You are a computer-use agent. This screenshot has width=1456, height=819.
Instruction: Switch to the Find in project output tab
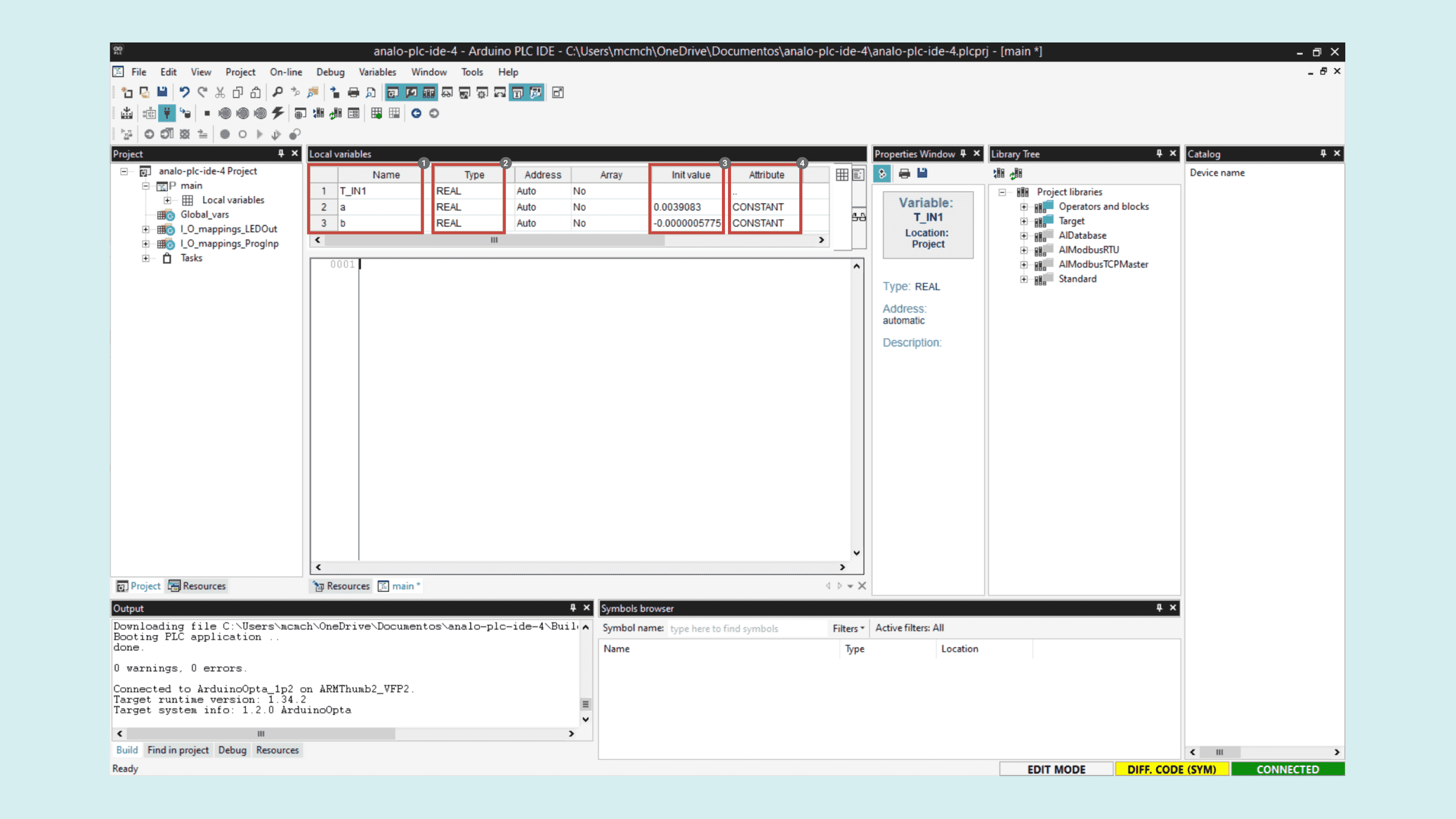pos(178,750)
